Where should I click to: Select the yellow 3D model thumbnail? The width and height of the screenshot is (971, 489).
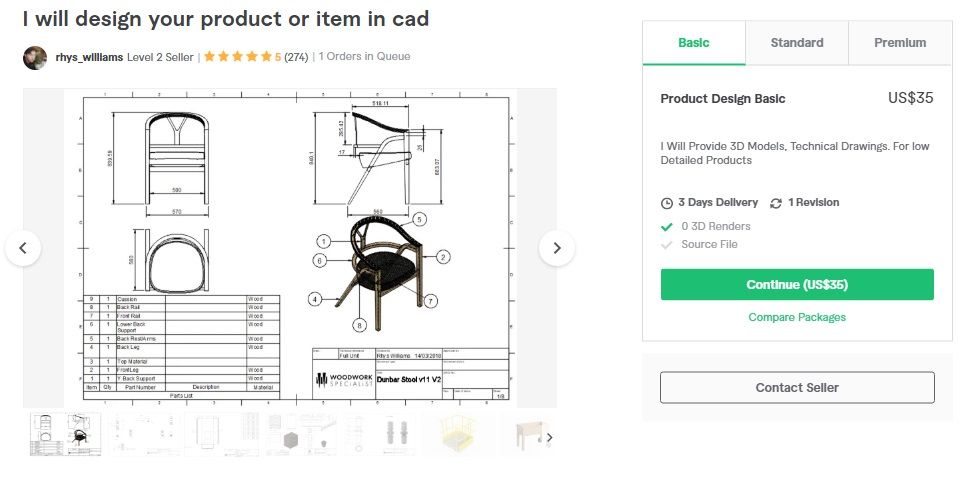(x=459, y=435)
